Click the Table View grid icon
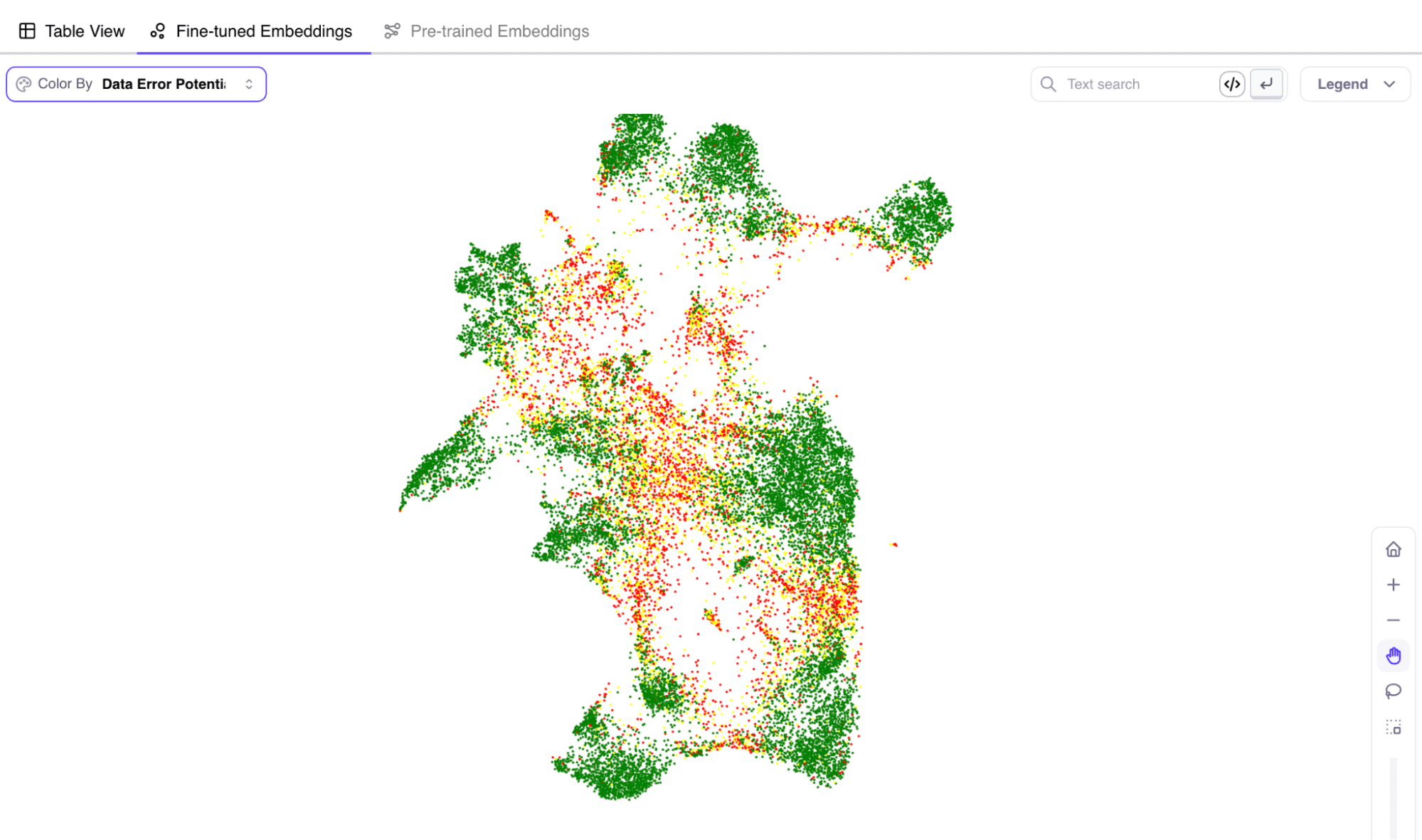Image resolution: width=1422 pixels, height=840 pixels. (x=27, y=31)
